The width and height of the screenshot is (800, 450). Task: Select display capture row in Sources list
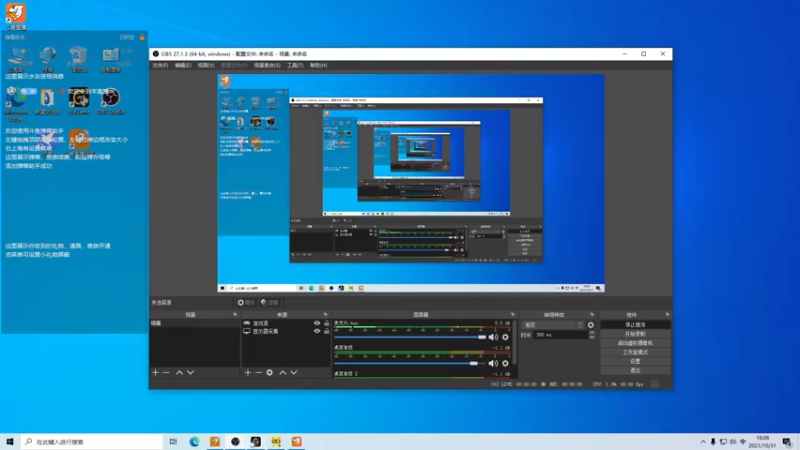[286, 331]
